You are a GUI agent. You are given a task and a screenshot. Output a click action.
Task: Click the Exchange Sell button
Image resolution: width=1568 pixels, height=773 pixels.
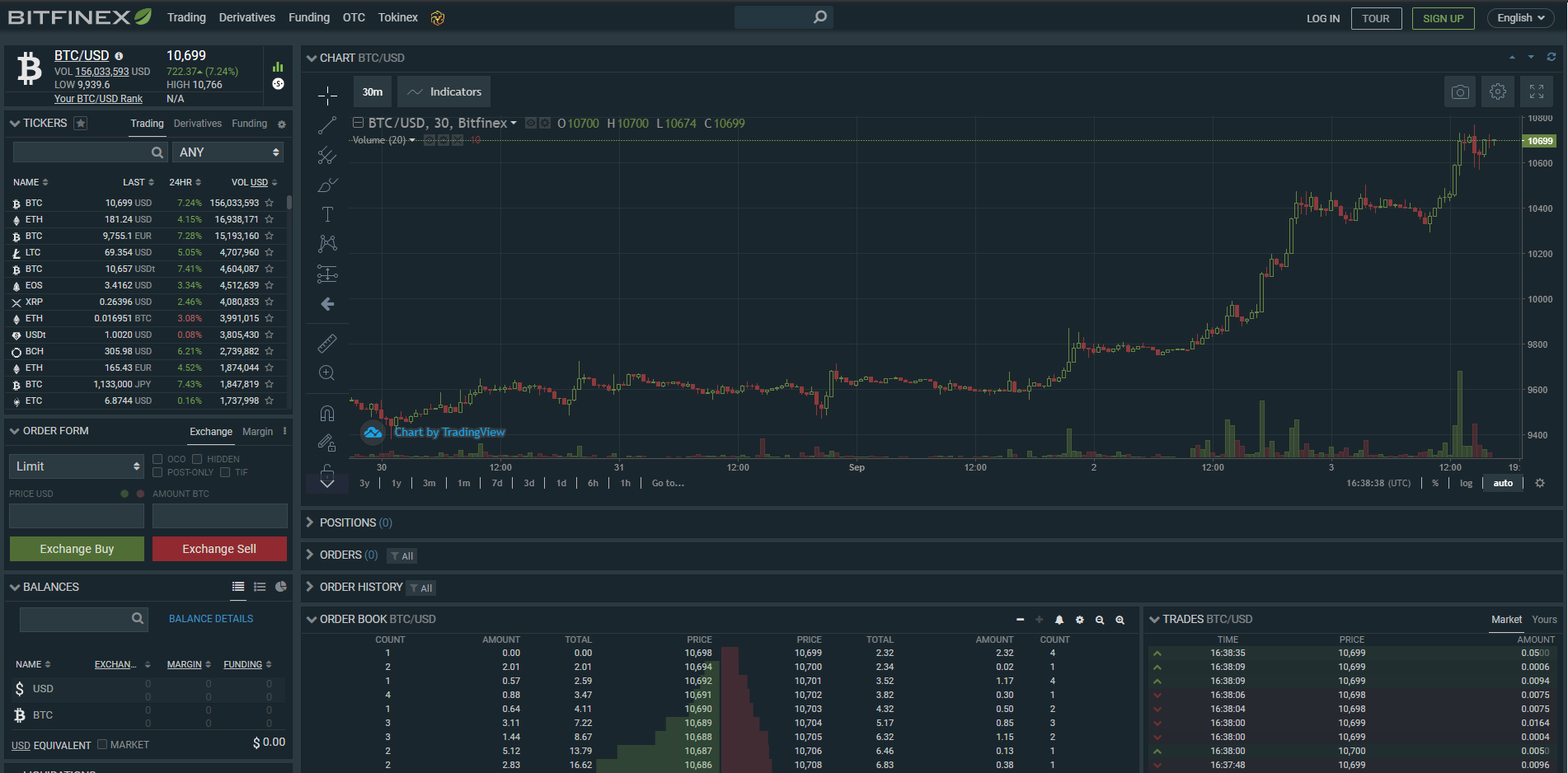(219, 549)
